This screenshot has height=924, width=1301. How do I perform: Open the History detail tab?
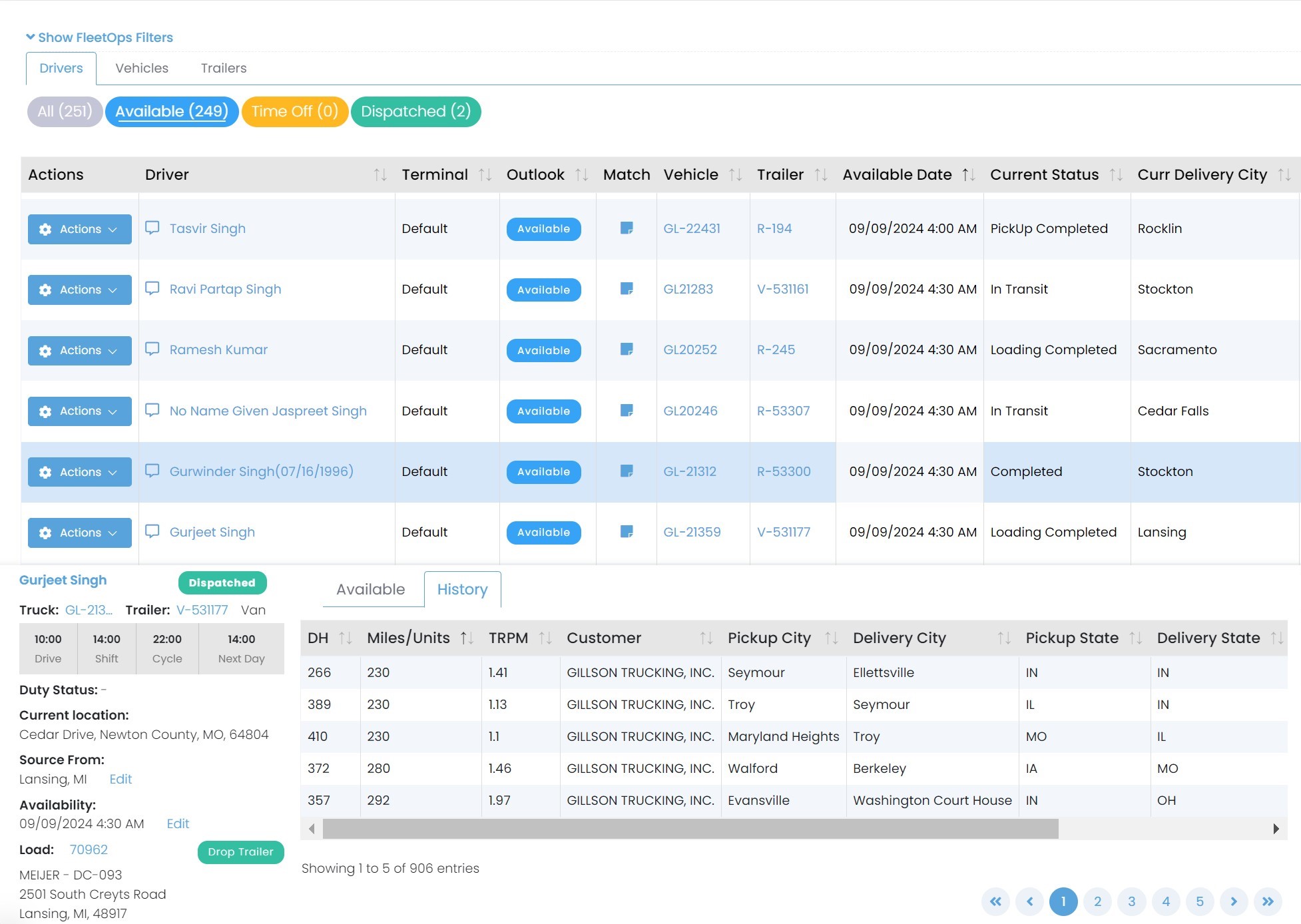tap(463, 589)
